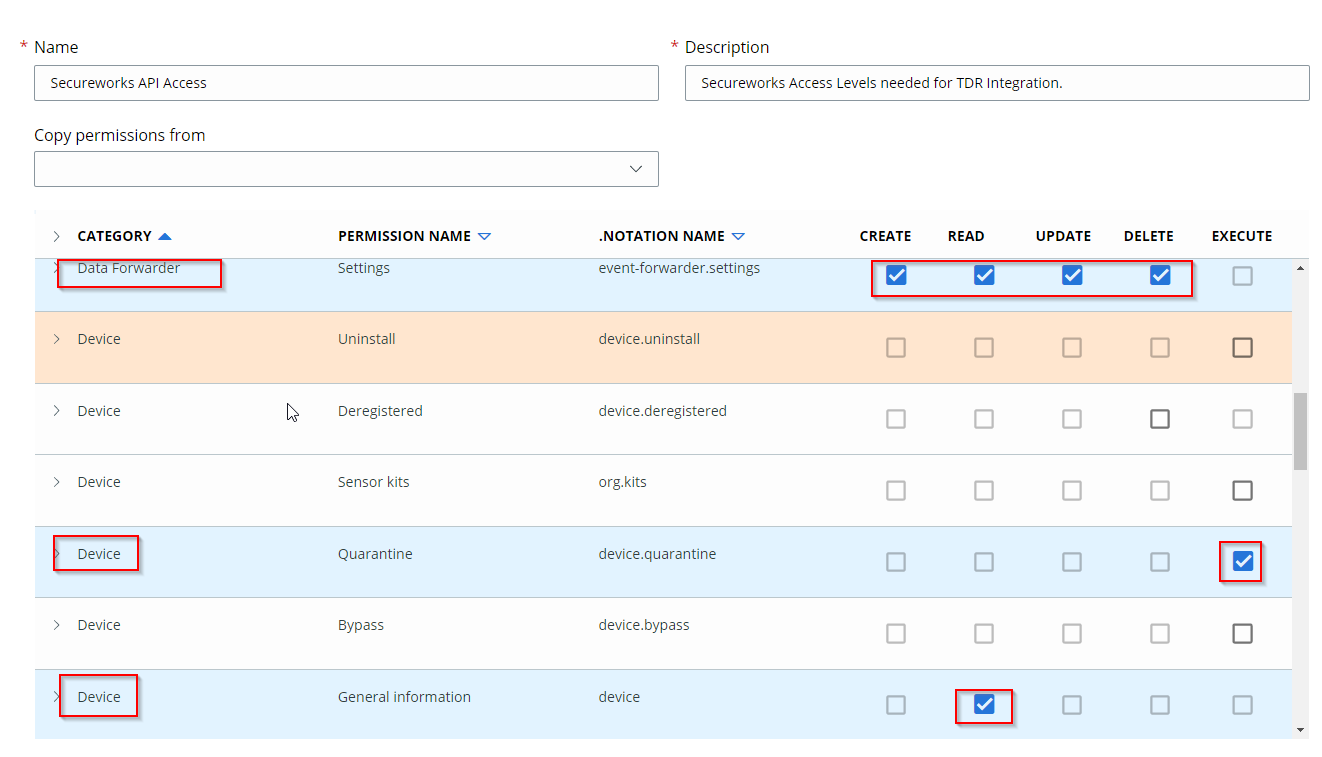Click the Name input field

346,83
